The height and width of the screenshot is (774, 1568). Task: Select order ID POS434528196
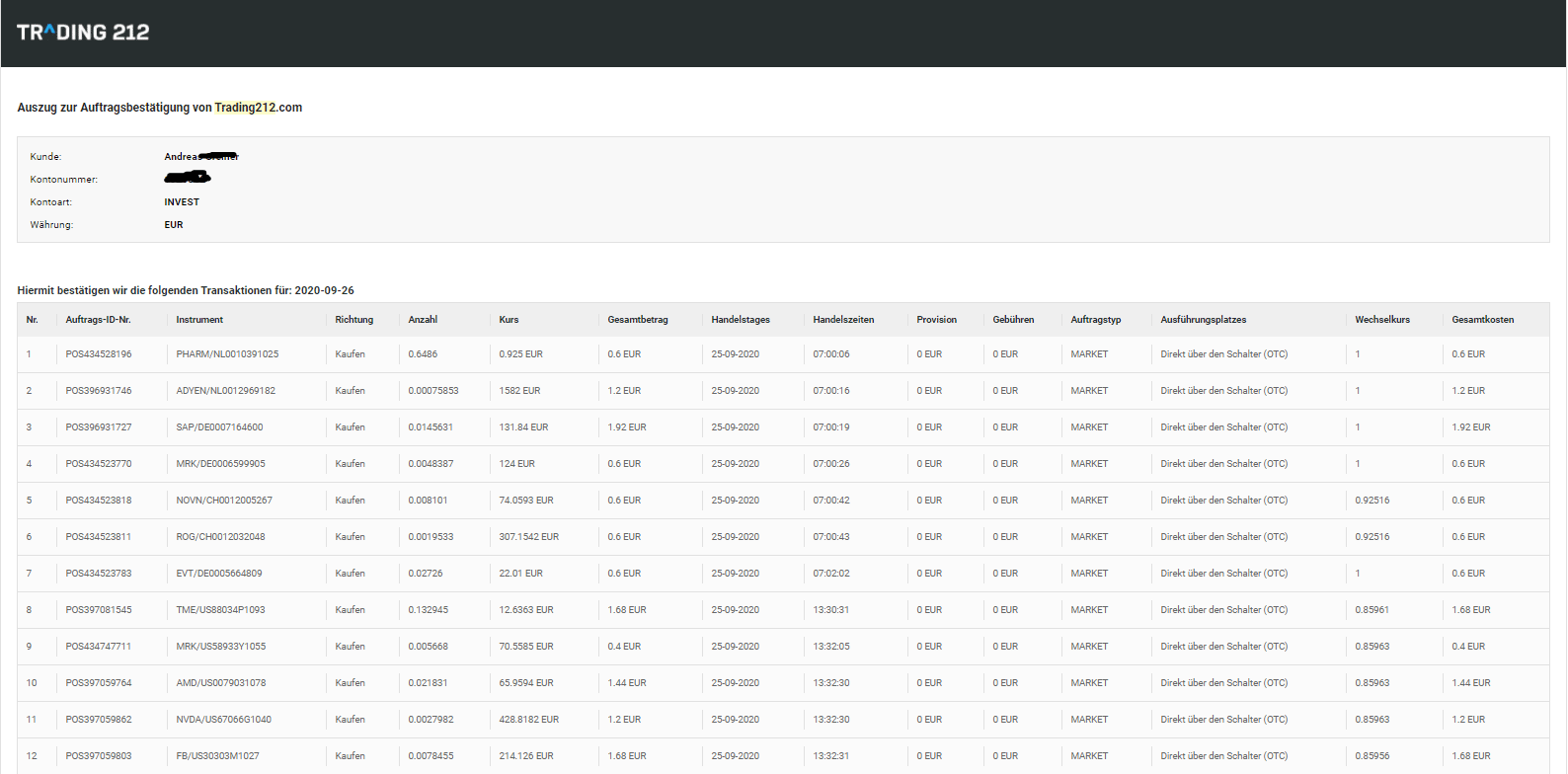pos(99,354)
